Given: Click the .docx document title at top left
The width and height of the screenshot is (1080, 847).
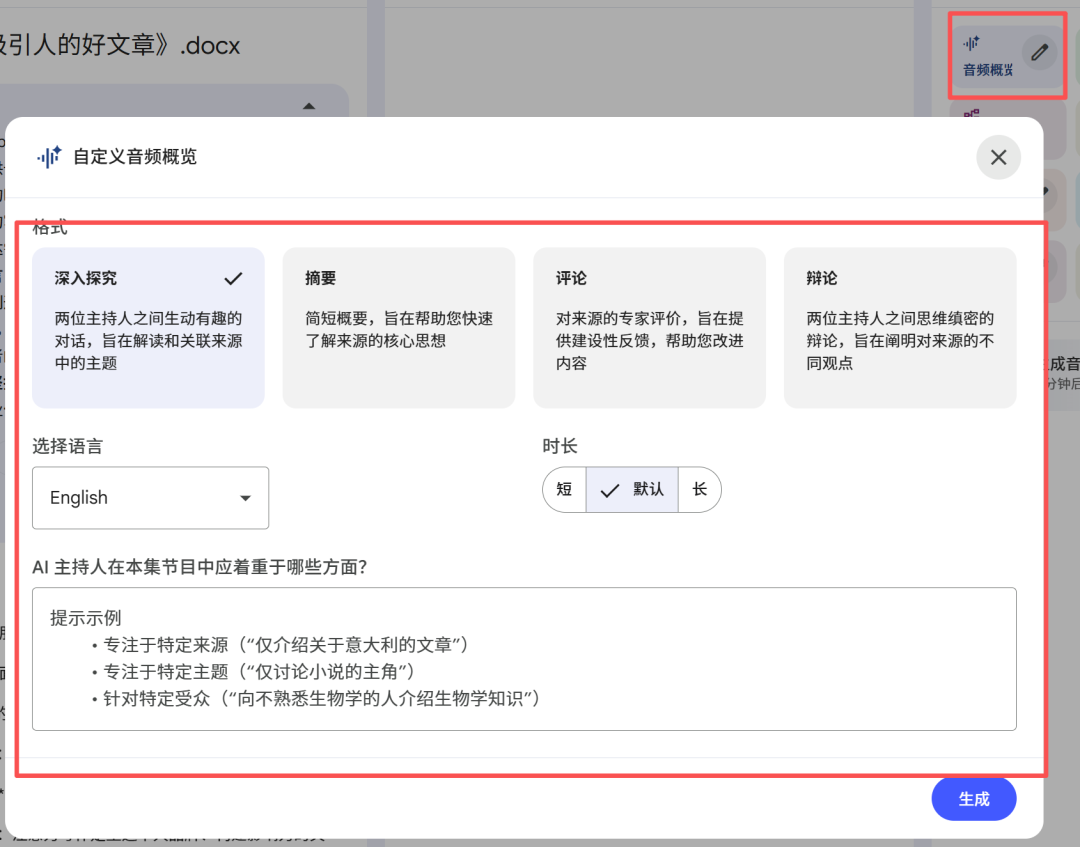Looking at the screenshot, I should tap(120, 45).
